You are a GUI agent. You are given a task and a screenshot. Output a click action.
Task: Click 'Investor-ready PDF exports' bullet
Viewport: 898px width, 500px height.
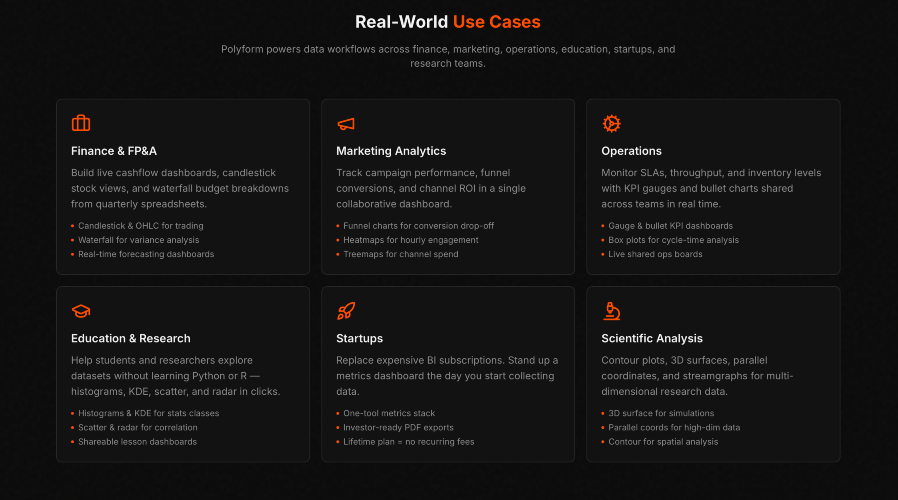[399, 427]
